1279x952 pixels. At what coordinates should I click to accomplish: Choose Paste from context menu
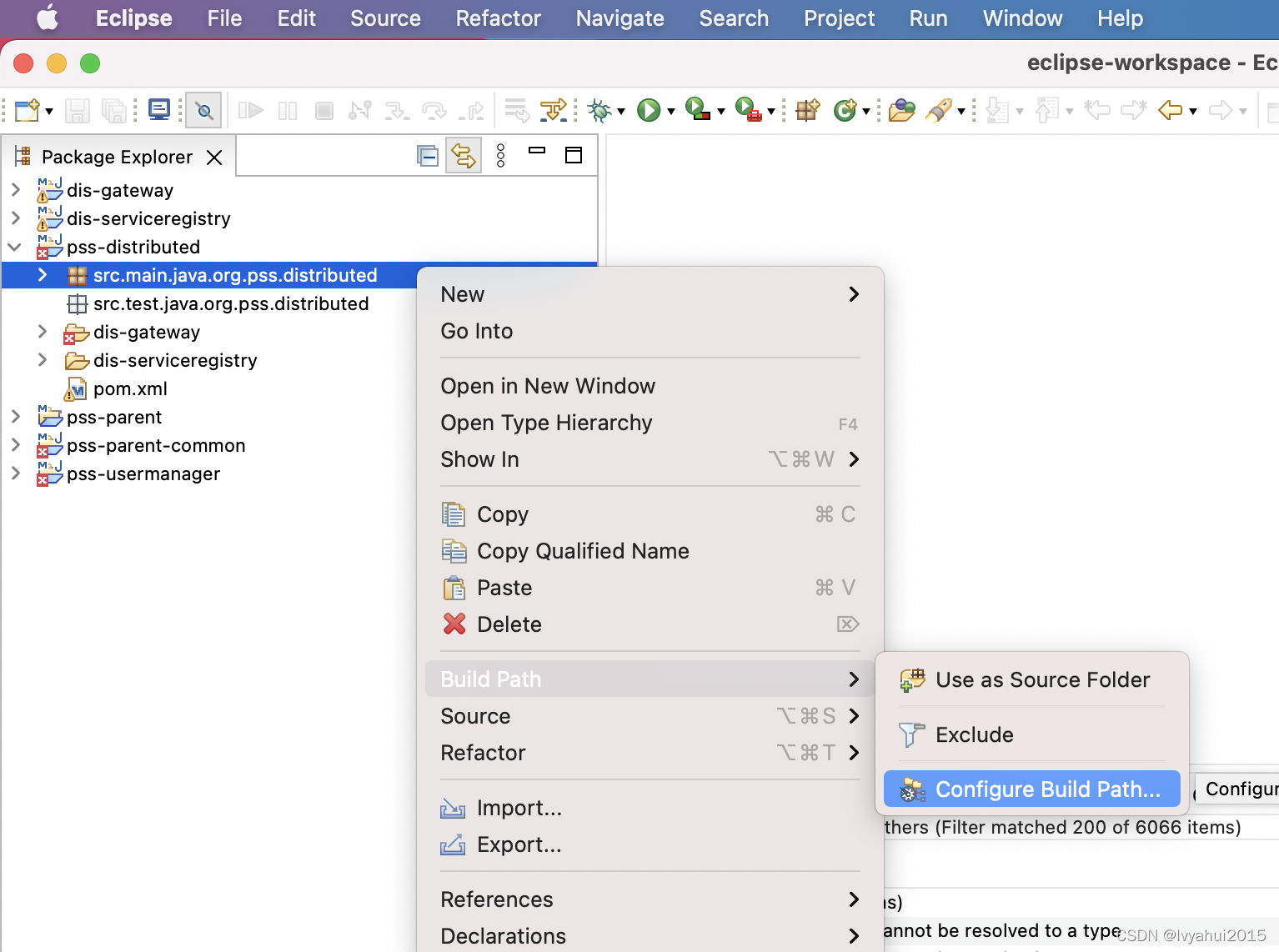click(x=650, y=588)
